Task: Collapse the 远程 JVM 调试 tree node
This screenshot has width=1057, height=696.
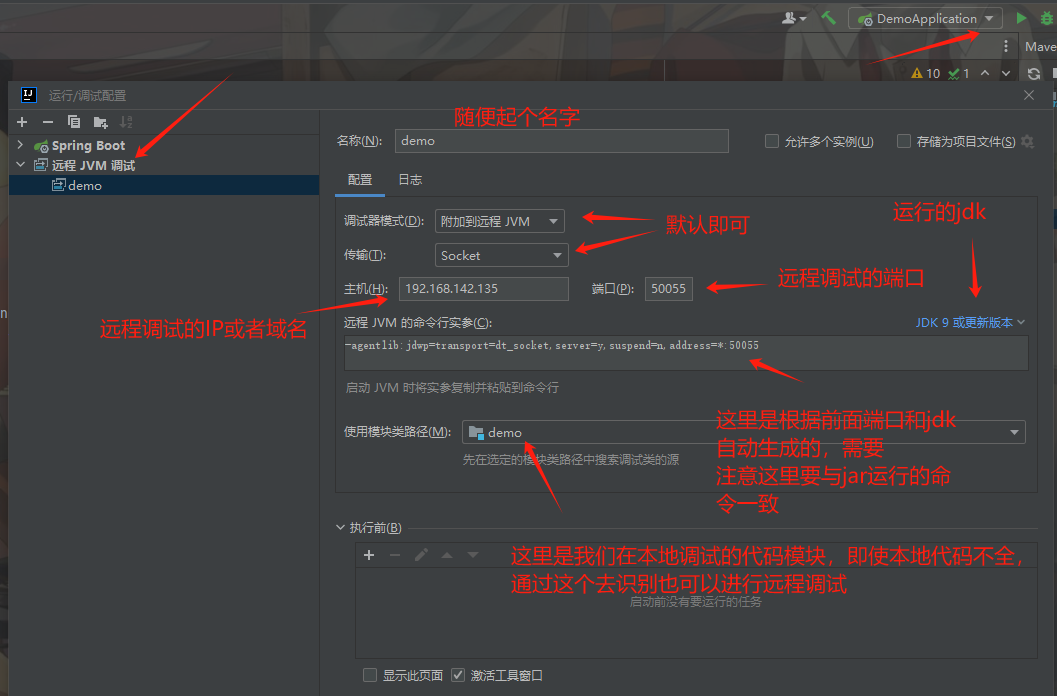Action: [x=20, y=165]
